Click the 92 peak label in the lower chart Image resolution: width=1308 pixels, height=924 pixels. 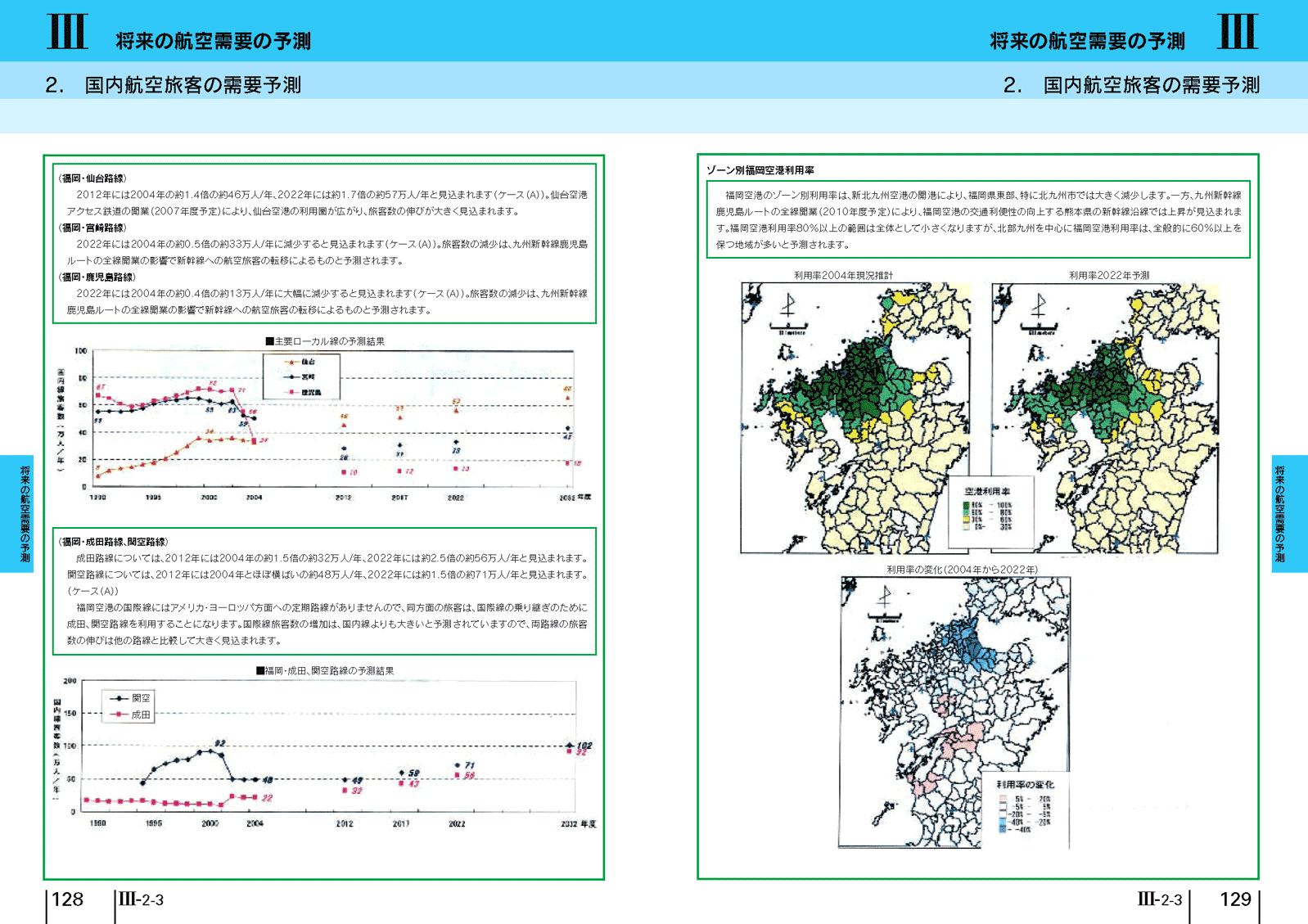pos(219,743)
